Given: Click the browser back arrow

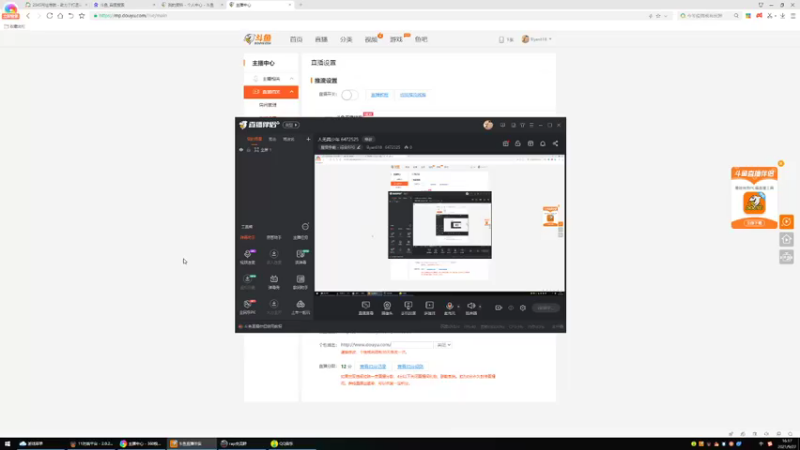Looking at the screenshot, I should point(28,16).
